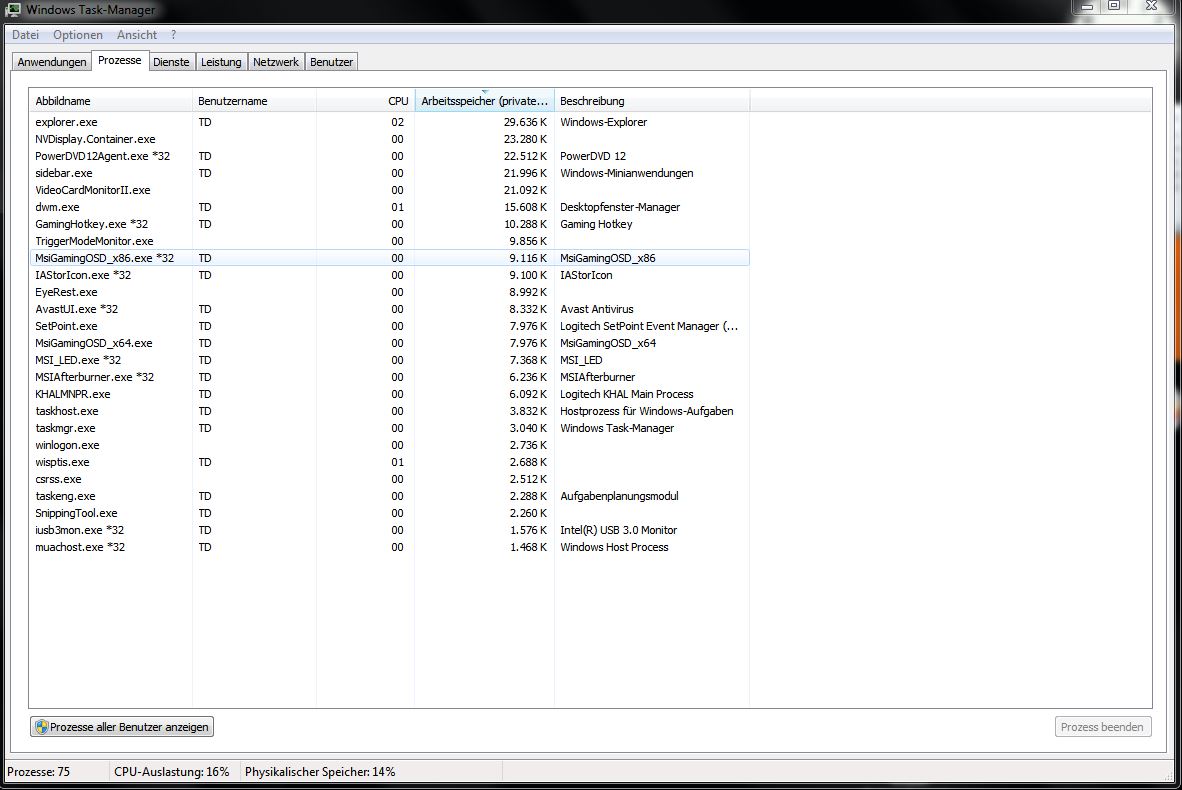Select the explorer.exe process row
Image resolution: width=1182 pixels, height=790 pixels.
[x=390, y=122]
